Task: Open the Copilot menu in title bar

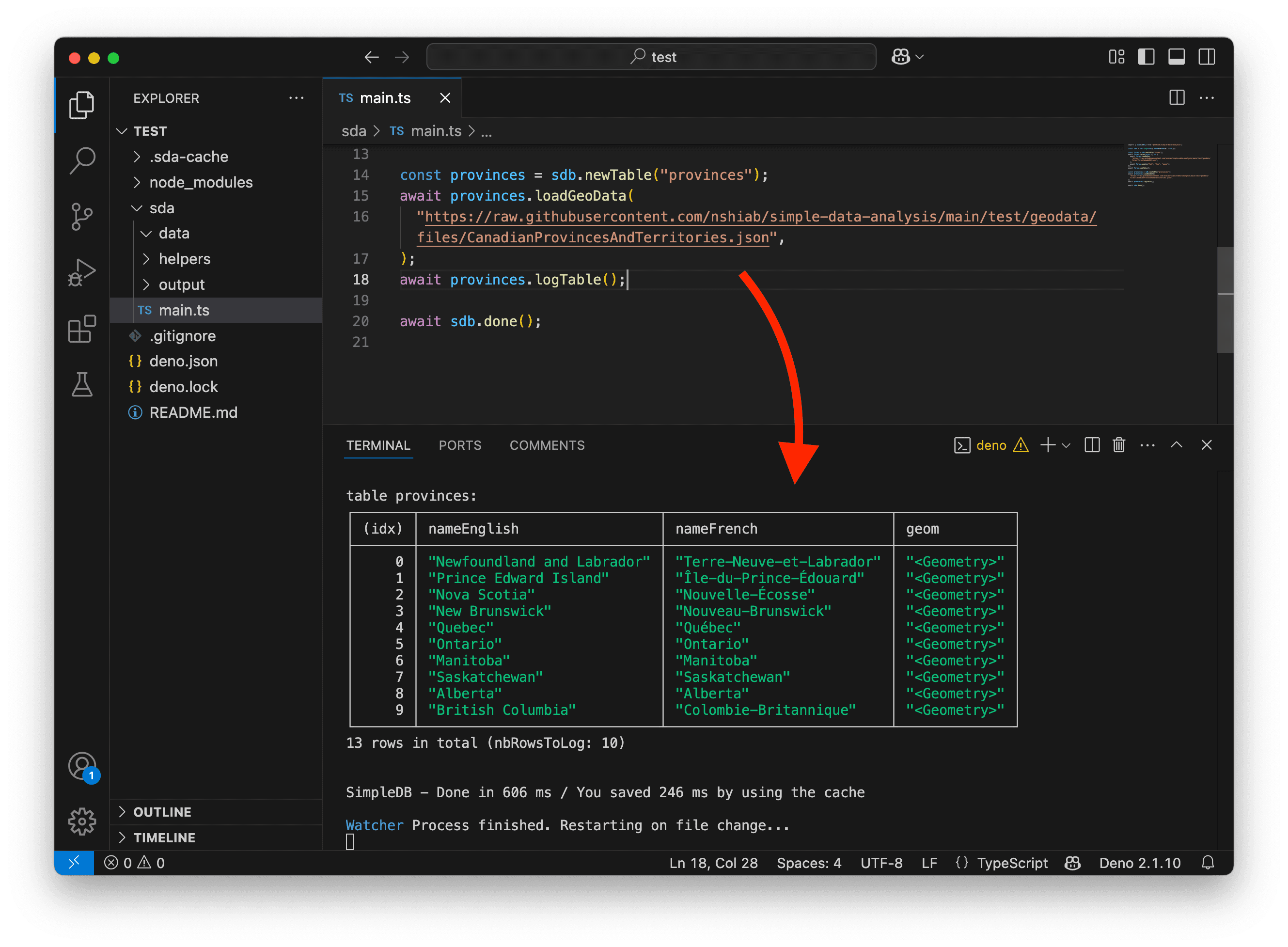Action: [x=907, y=57]
